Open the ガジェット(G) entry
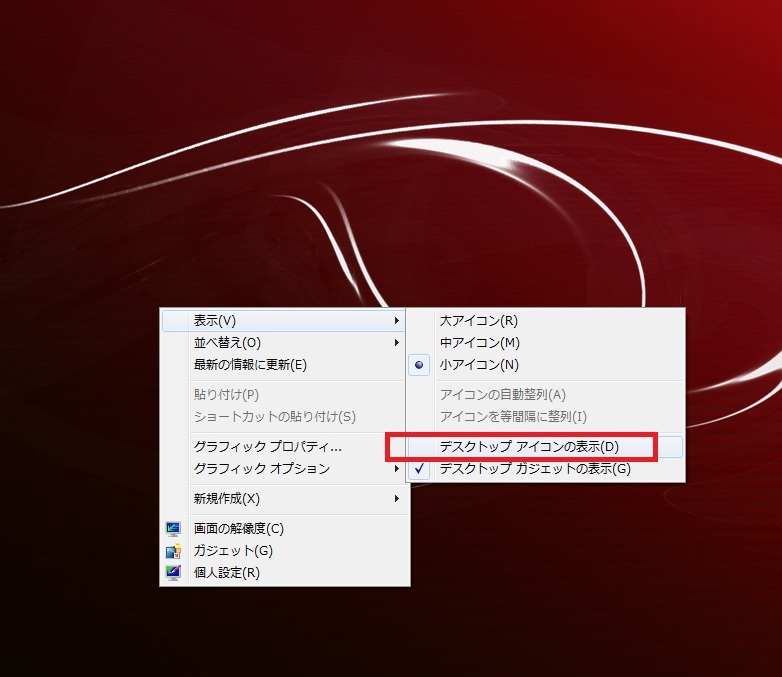The width and height of the screenshot is (782, 677). pyautogui.click(x=284, y=550)
